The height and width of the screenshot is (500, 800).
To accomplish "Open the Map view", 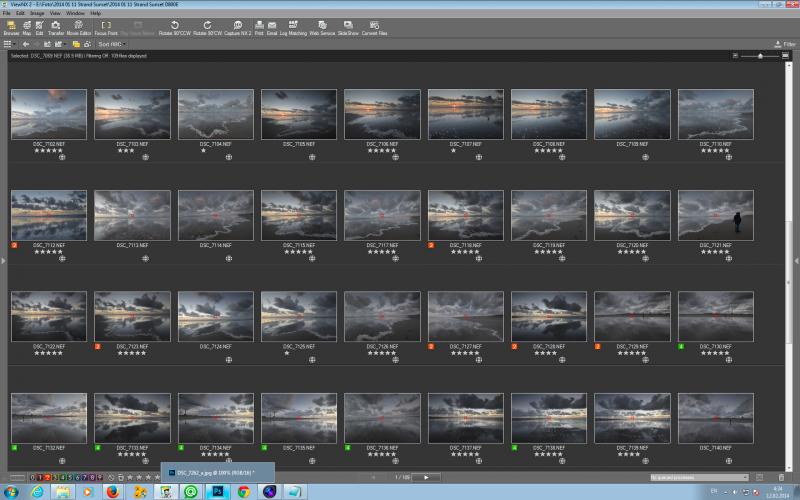I will 27,28.
